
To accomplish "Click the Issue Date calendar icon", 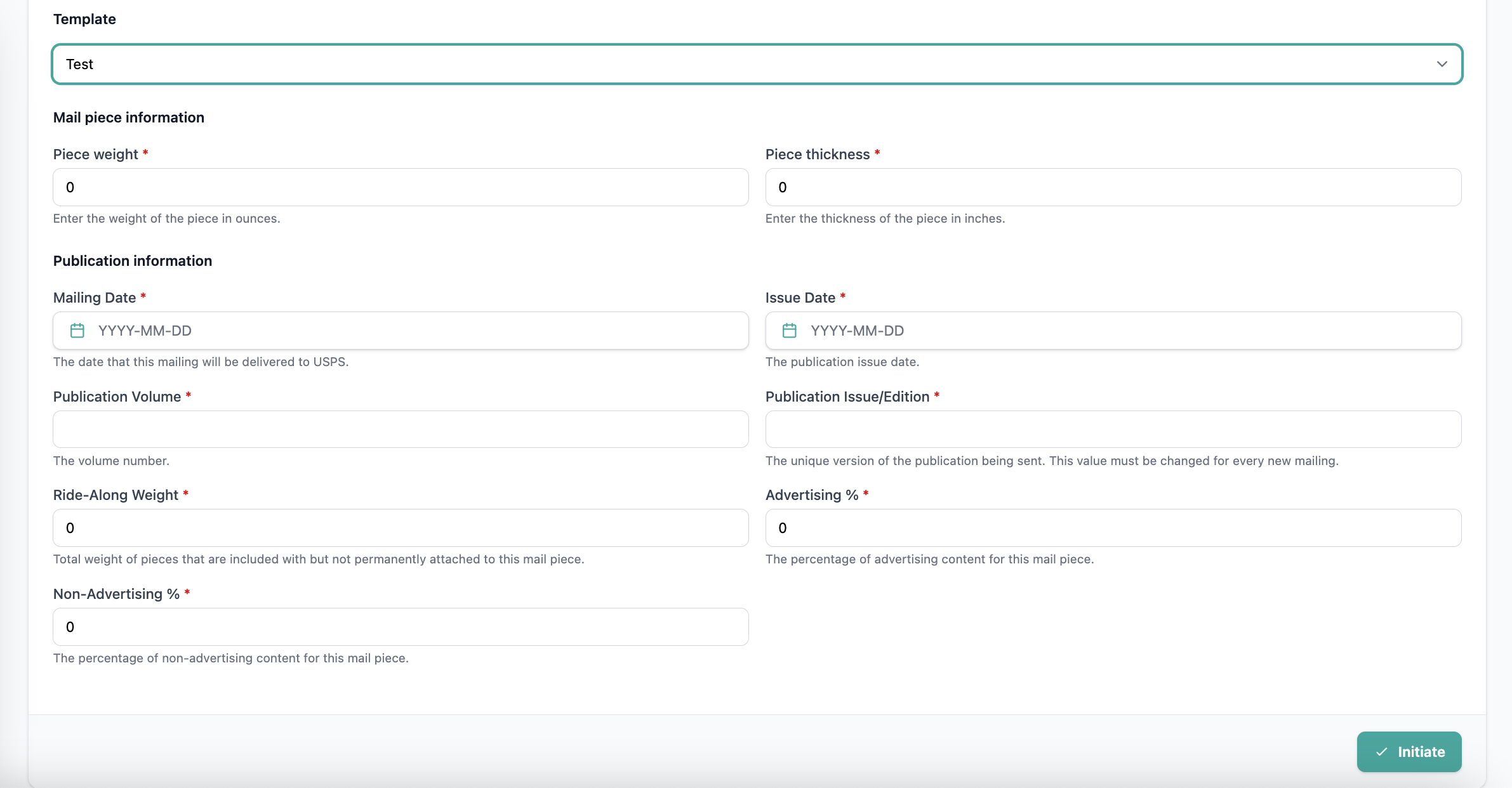I will (790, 331).
